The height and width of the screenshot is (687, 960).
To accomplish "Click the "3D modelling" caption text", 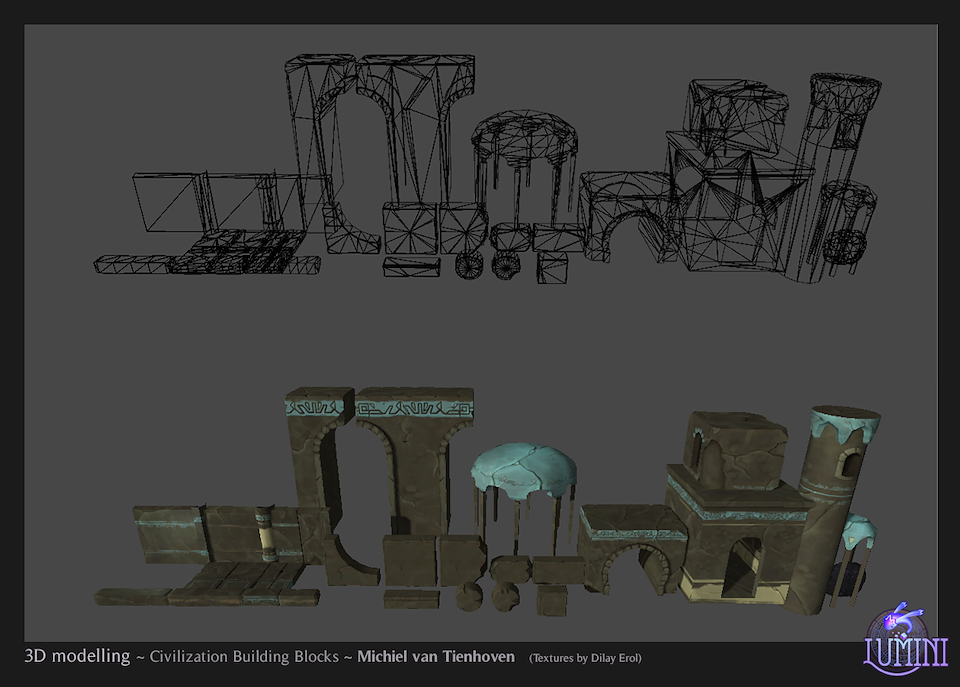I will click(x=77, y=657).
